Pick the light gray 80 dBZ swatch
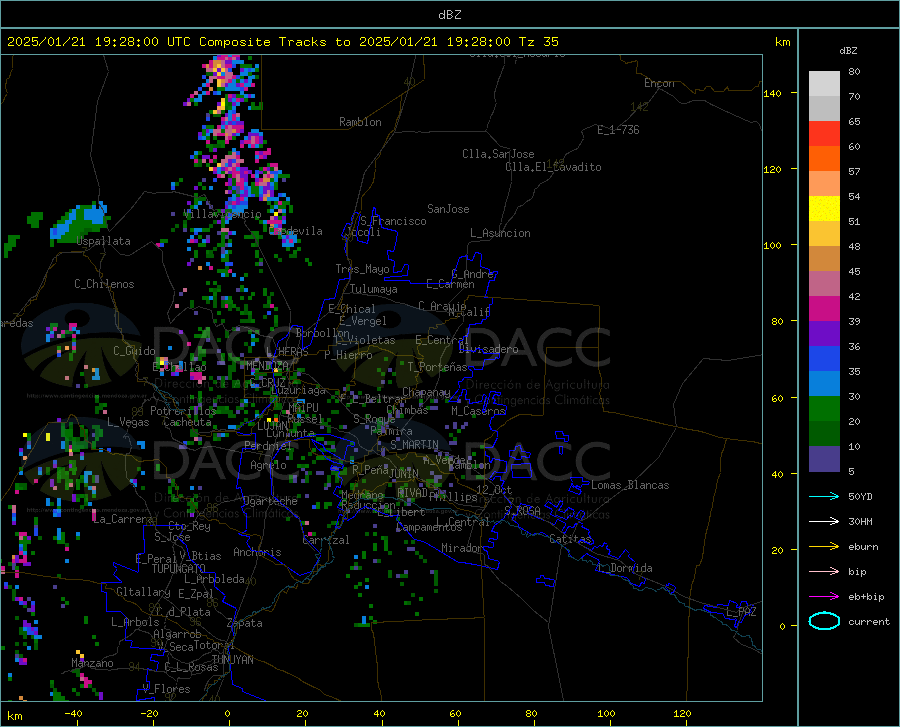Viewport: 900px width, 727px height. point(824,84)
